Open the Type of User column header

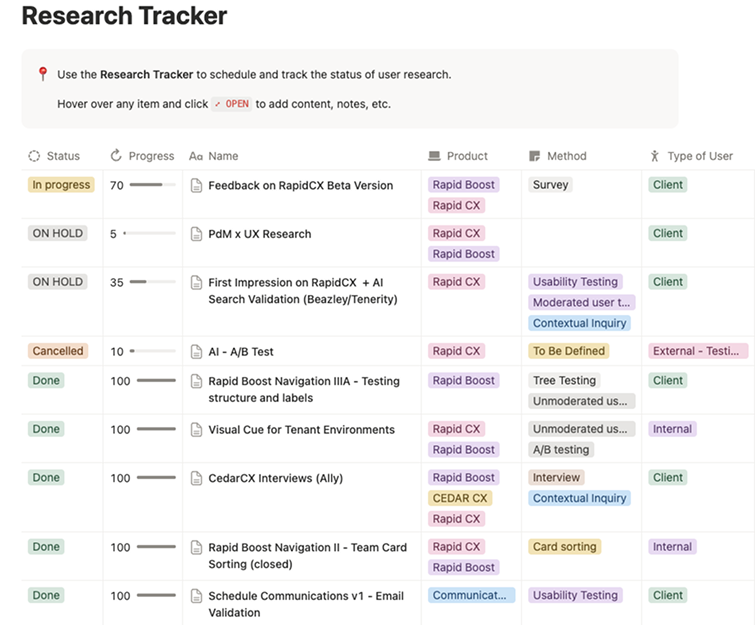coord(691,156)
